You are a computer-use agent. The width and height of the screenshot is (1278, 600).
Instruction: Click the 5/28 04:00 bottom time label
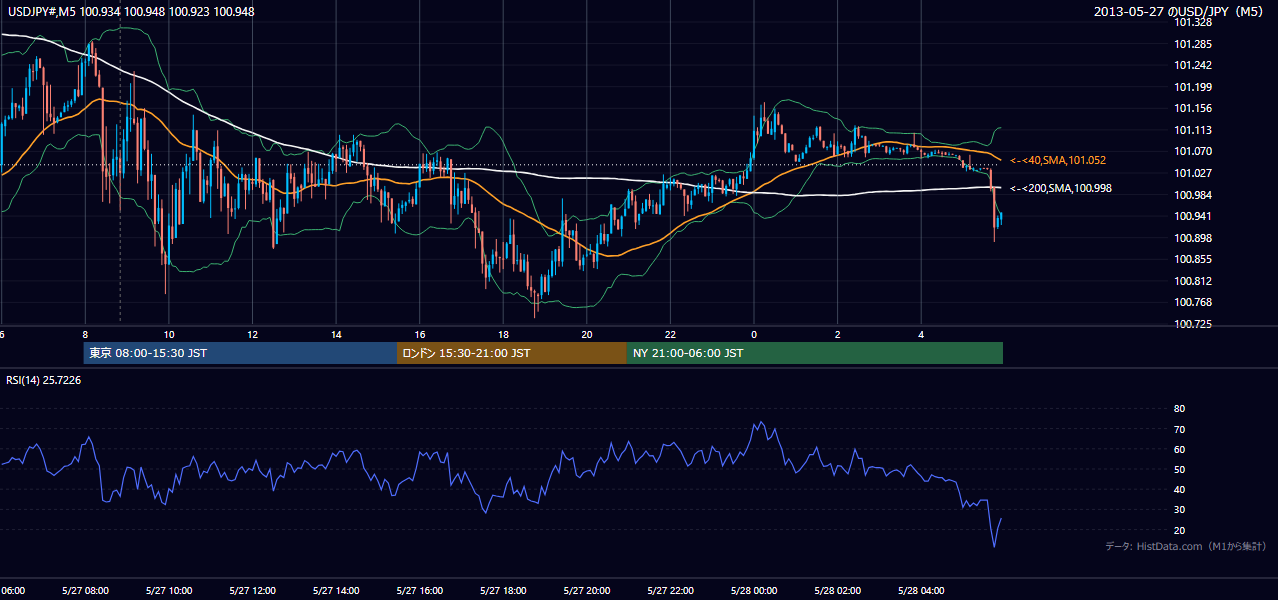coord(920,591)
